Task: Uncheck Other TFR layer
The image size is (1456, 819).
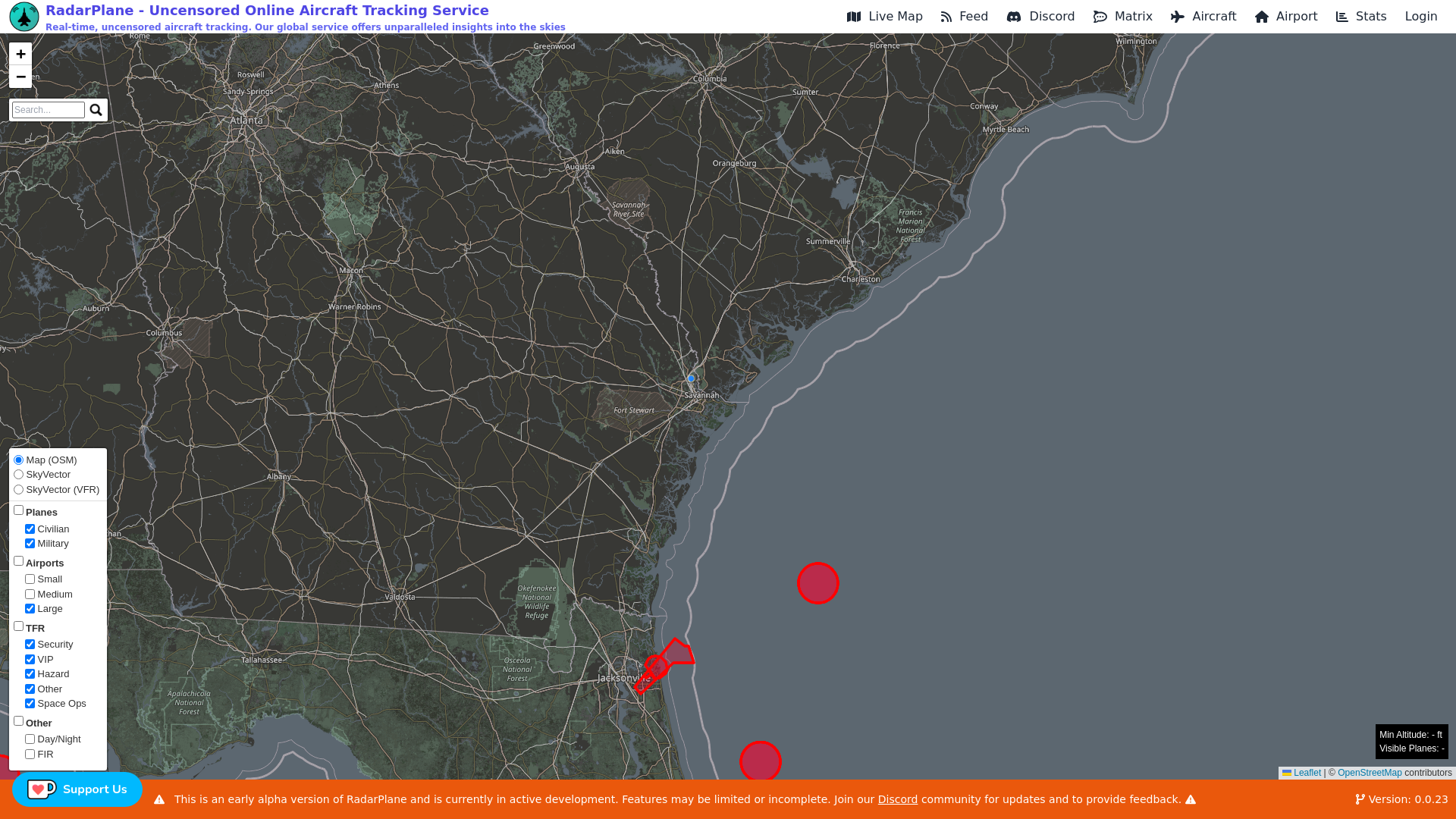Action: pyautogui.click(x=30, y=689)
